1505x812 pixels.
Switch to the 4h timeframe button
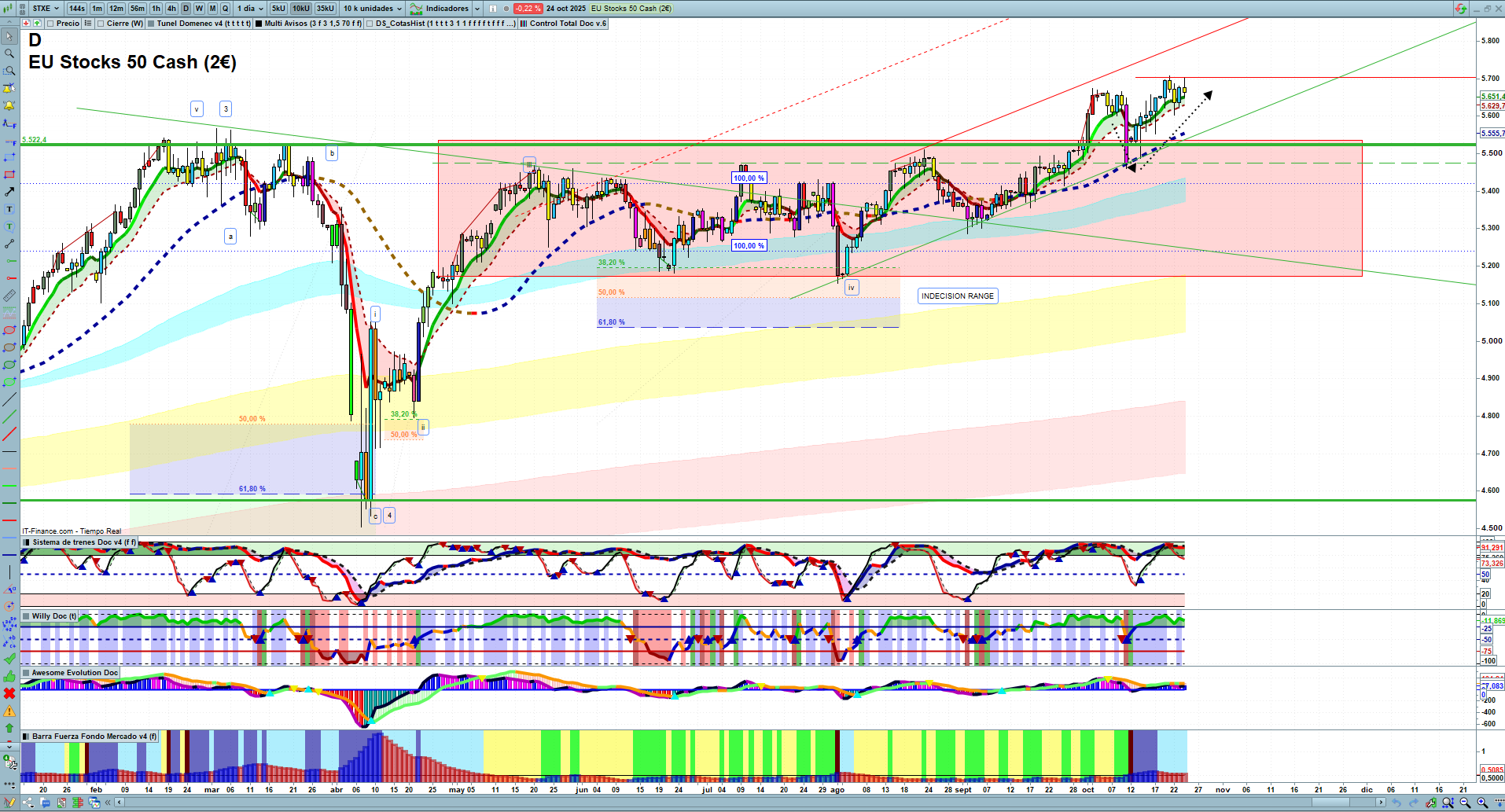171,9
